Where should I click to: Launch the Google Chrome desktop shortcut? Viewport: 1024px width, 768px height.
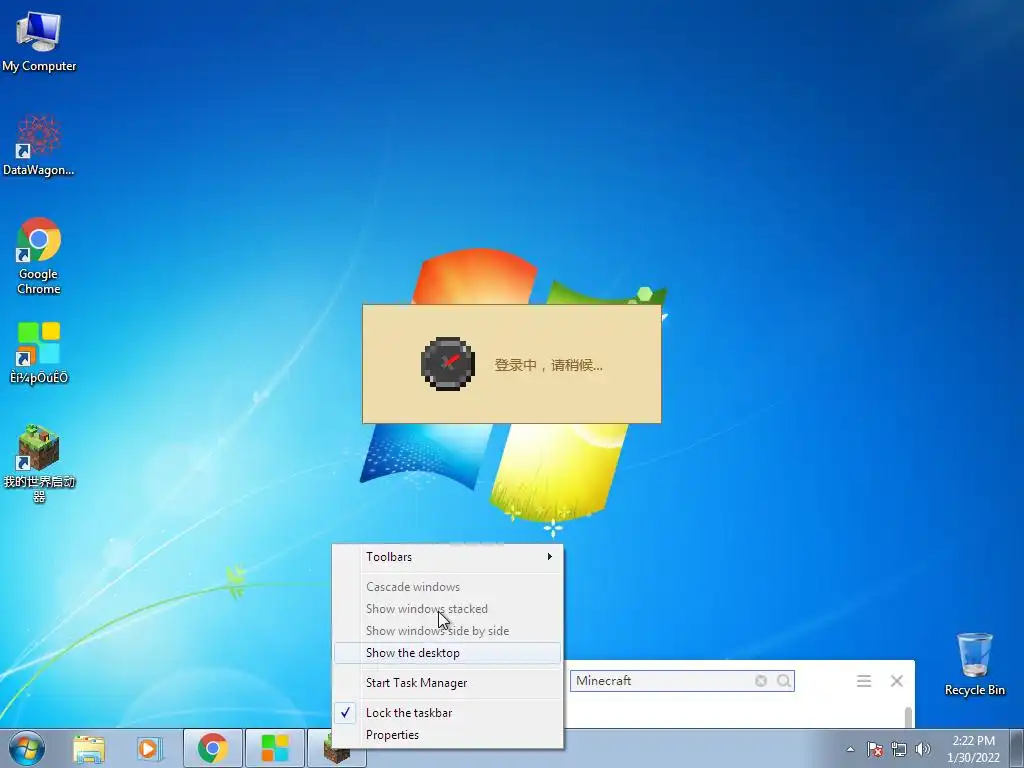[x=39, y=255]
